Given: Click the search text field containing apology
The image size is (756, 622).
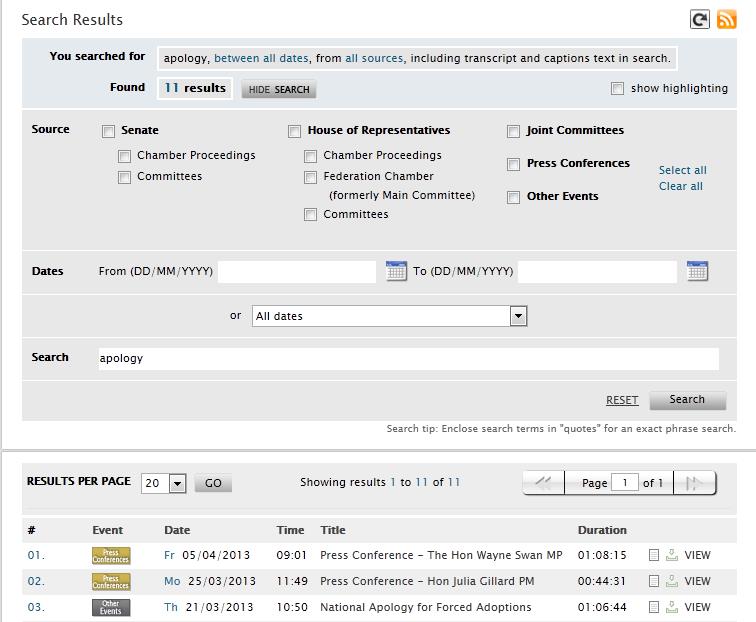Looking at the screenshot, I should tap(408, 358).
